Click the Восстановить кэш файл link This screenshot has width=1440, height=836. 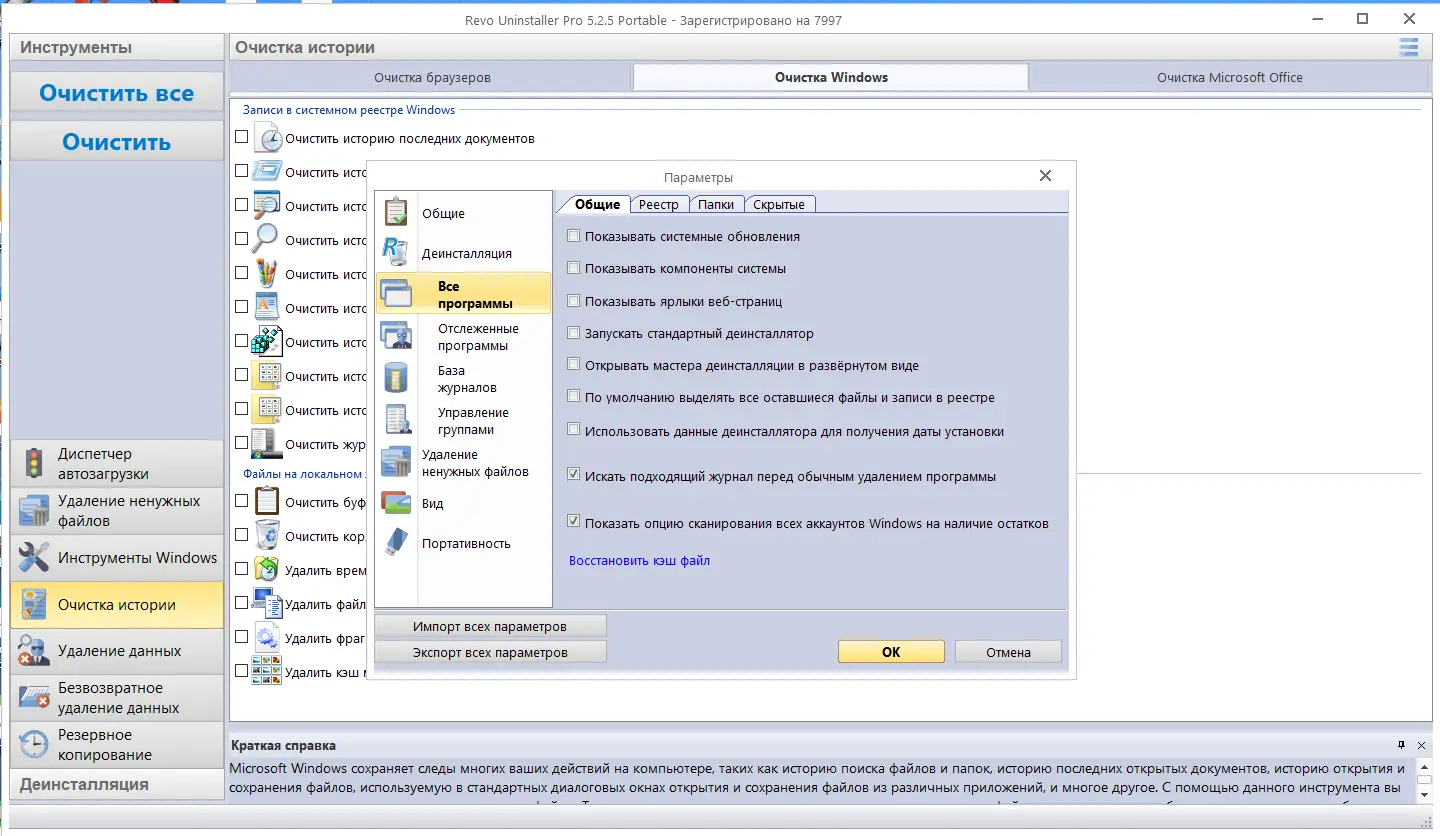(x=639, y=561)
